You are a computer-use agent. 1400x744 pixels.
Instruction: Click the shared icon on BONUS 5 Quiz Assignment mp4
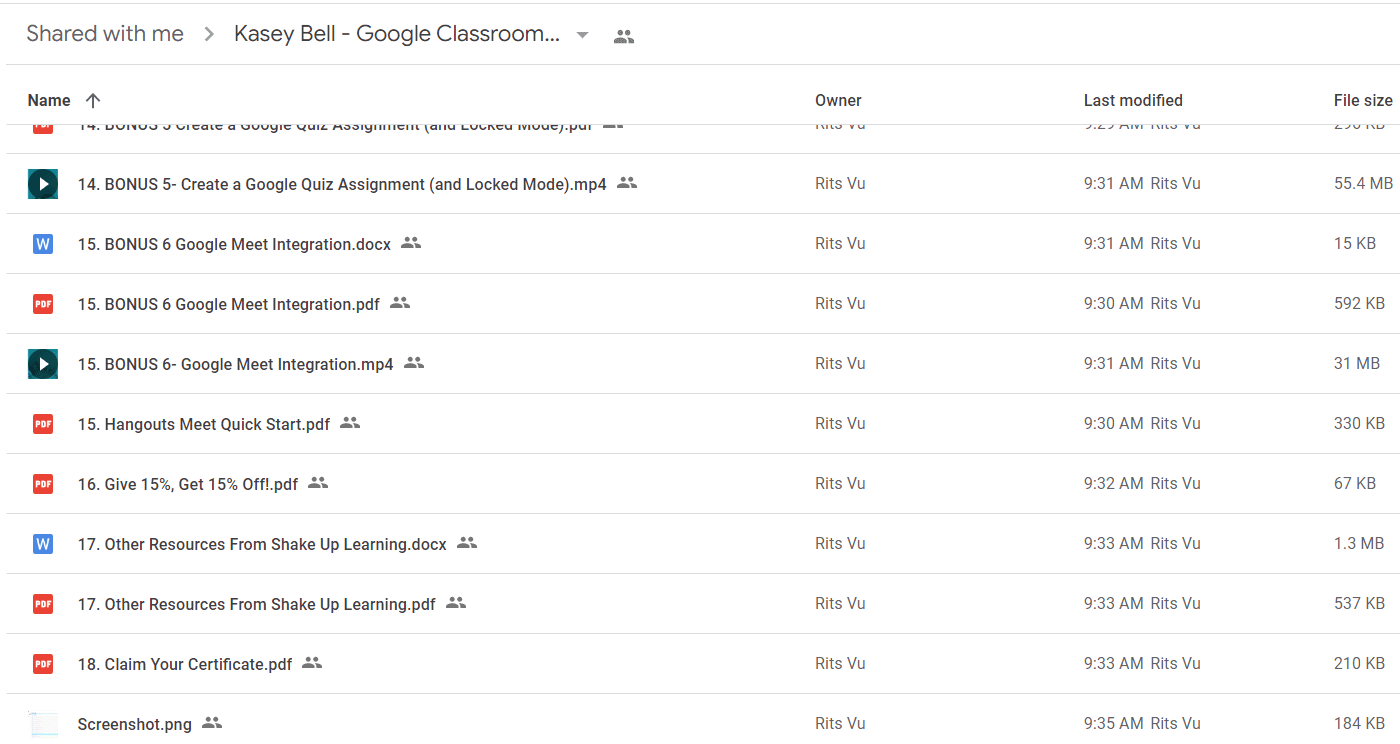[x=627, y=183]
